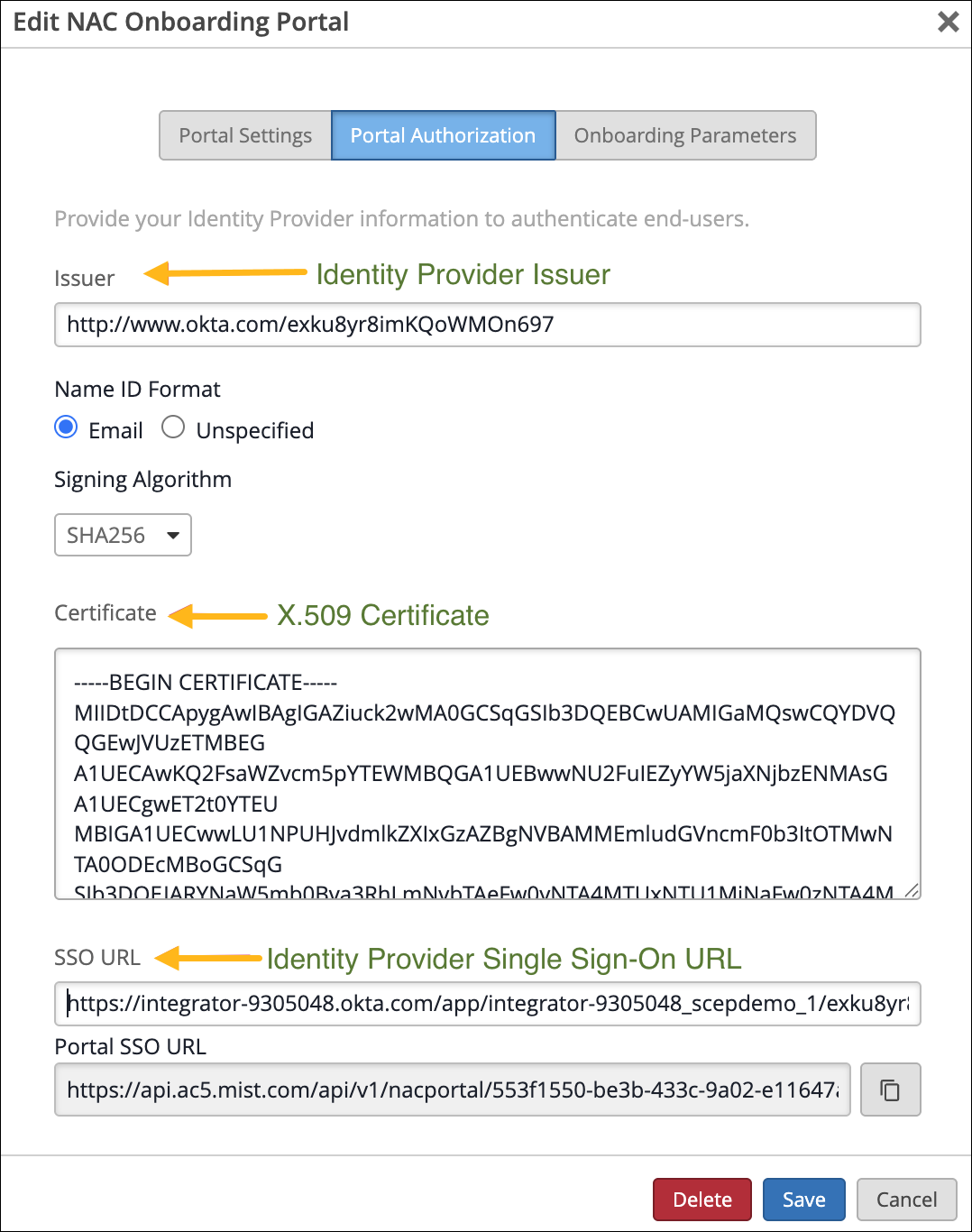This screenshot has width=972, height=1232.
Task: Switch to the Portal Settings tab
Action: coord(245,135)
